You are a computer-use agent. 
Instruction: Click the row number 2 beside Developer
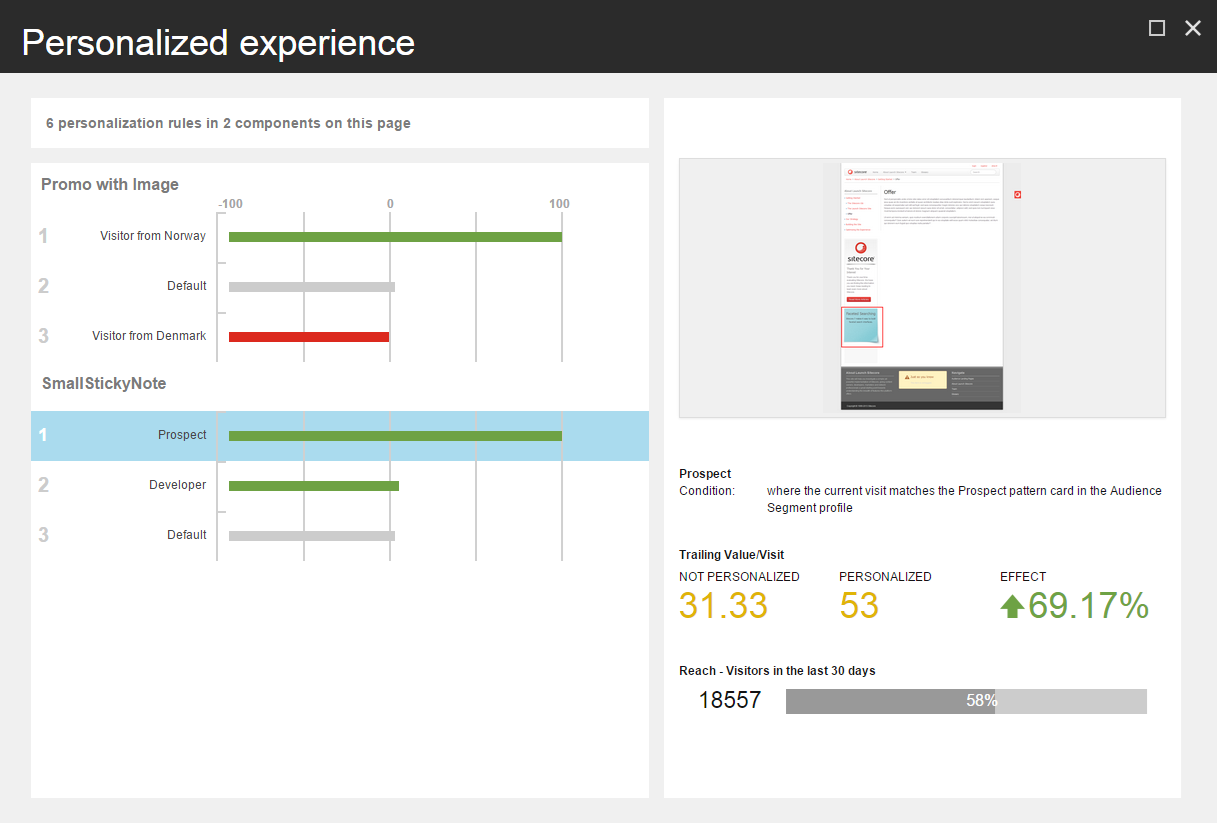pyautogui.click(x=42, y=485)
